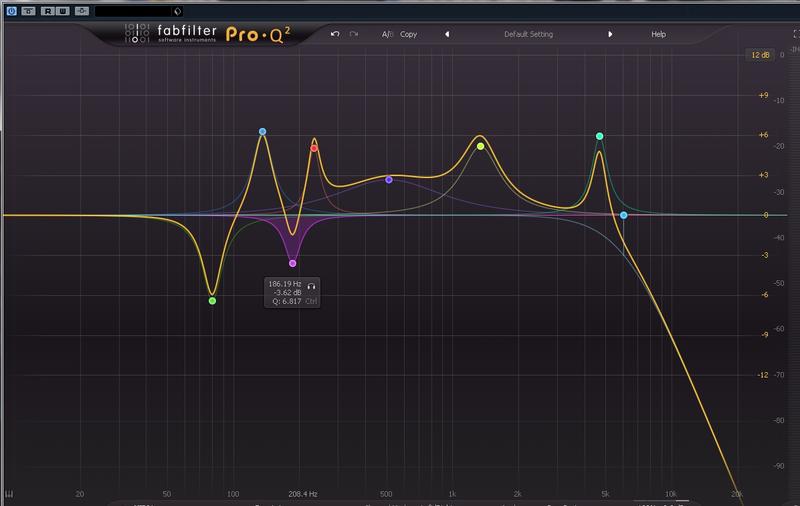Go to the previous preset with the left arrow
The width and height of the screenshot is (800, 506).
(x=447, y=34)
